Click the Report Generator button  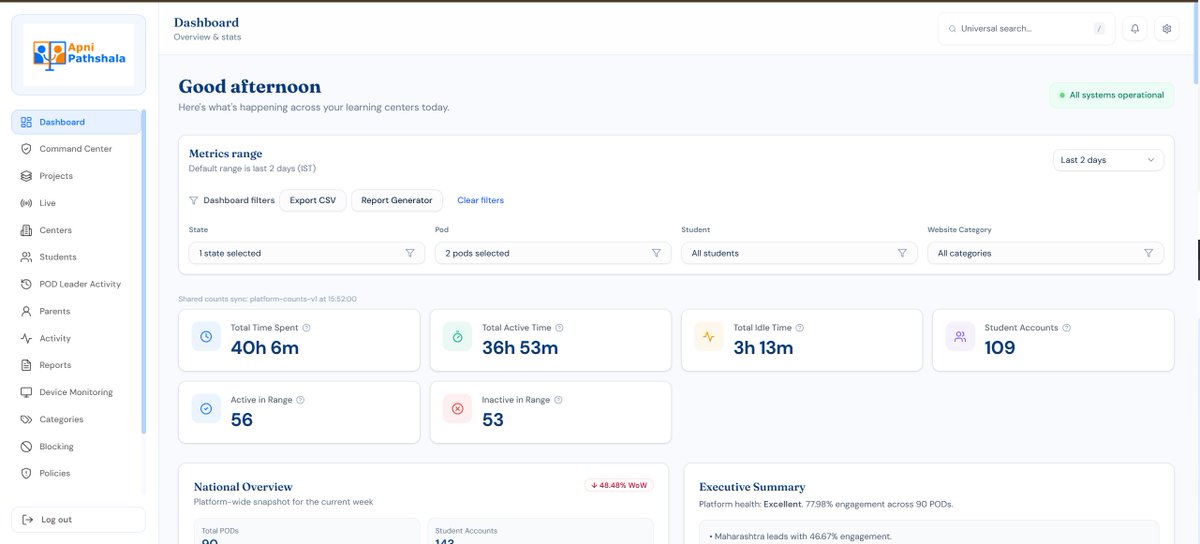397,200
